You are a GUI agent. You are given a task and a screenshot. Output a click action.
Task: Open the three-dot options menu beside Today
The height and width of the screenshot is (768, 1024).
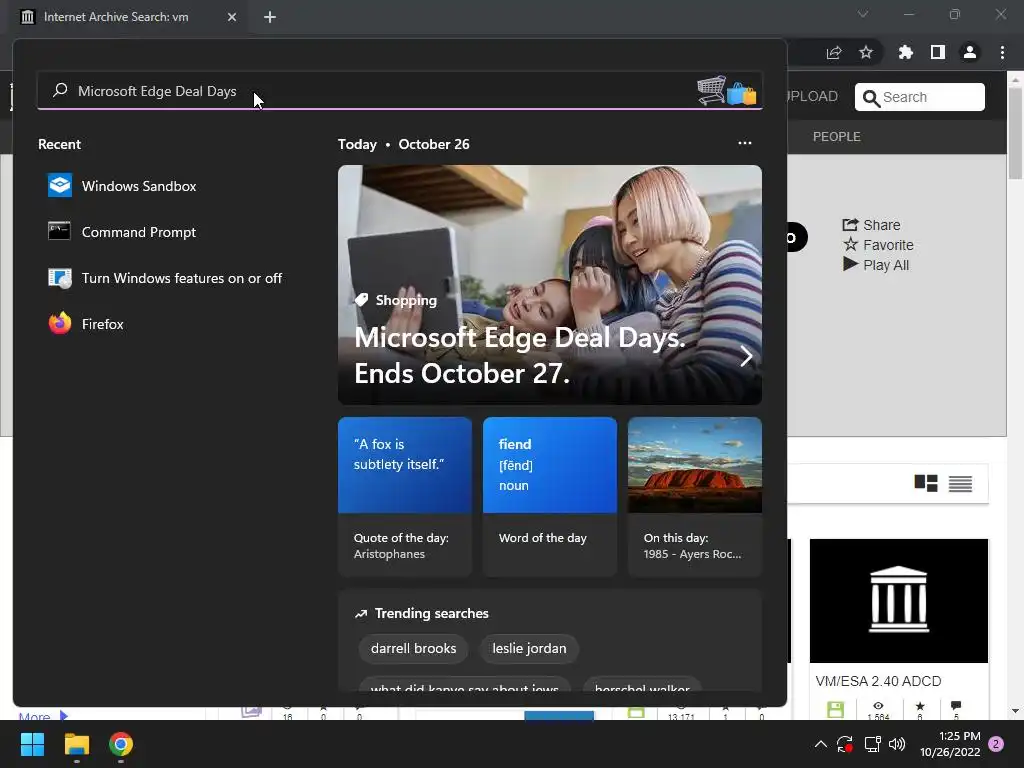point(744,143)
